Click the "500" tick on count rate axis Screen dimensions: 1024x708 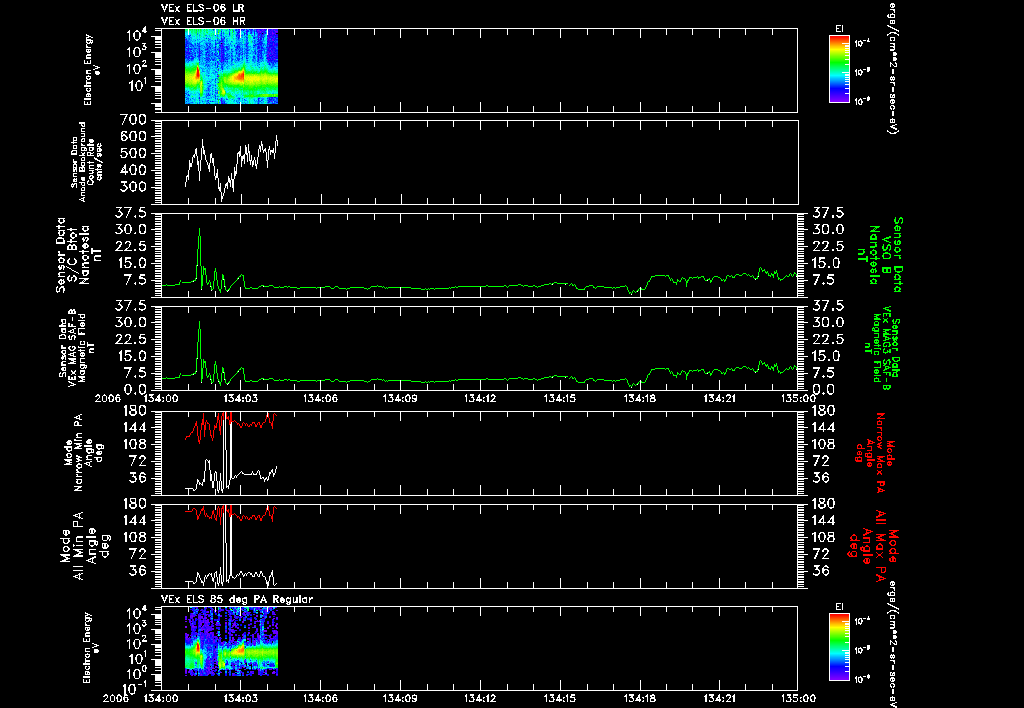pos(133,153)
